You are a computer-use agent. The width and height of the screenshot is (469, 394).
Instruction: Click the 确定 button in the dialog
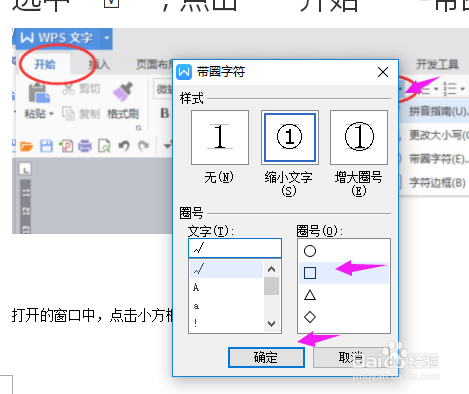tap(266, 358)
